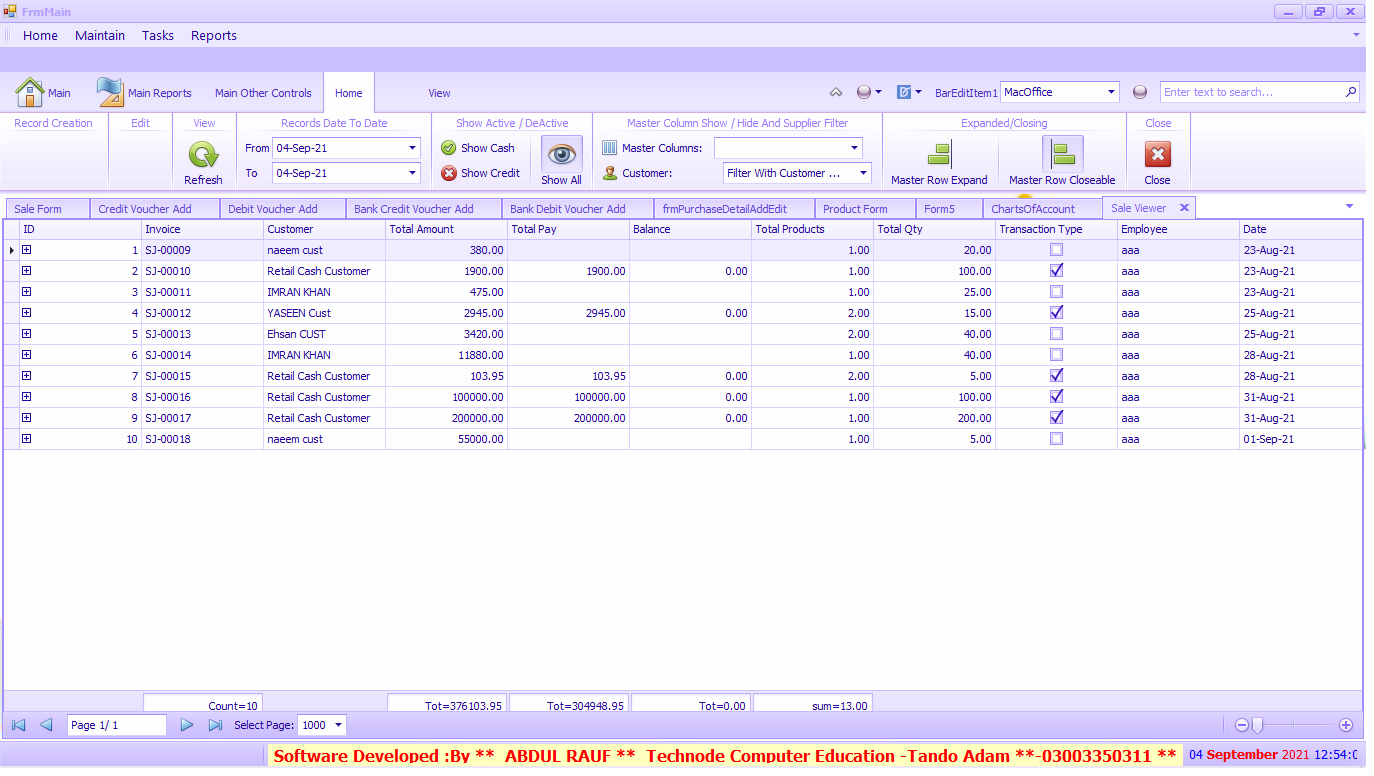The image size is (1374, 776).
Task: Toggle Transaction Type checkbox for SJ-00010
Action: (x=1056, y=271)
